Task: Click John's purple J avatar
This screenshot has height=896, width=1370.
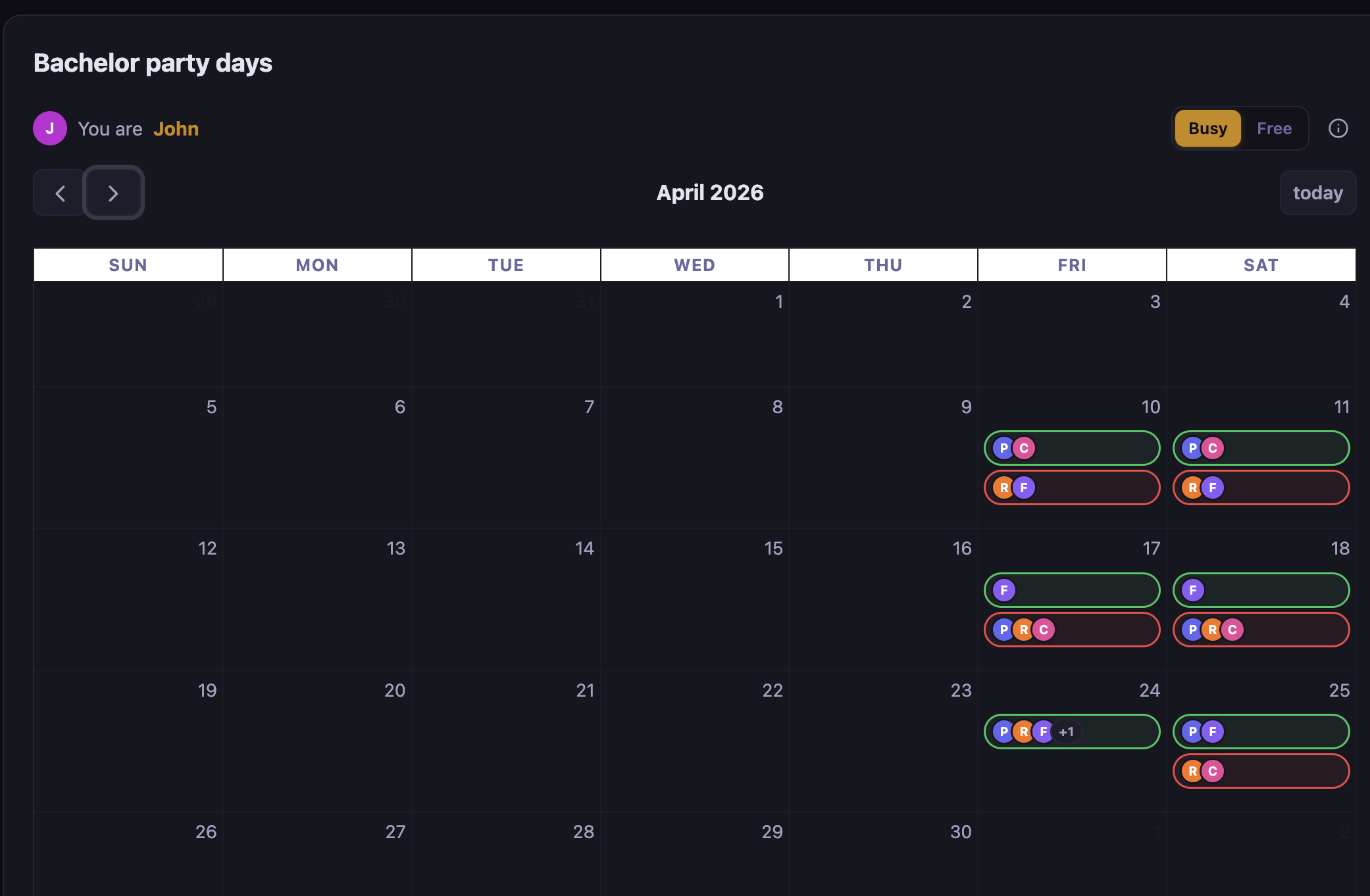Action: pyautogui.click(x=50, y=128)
